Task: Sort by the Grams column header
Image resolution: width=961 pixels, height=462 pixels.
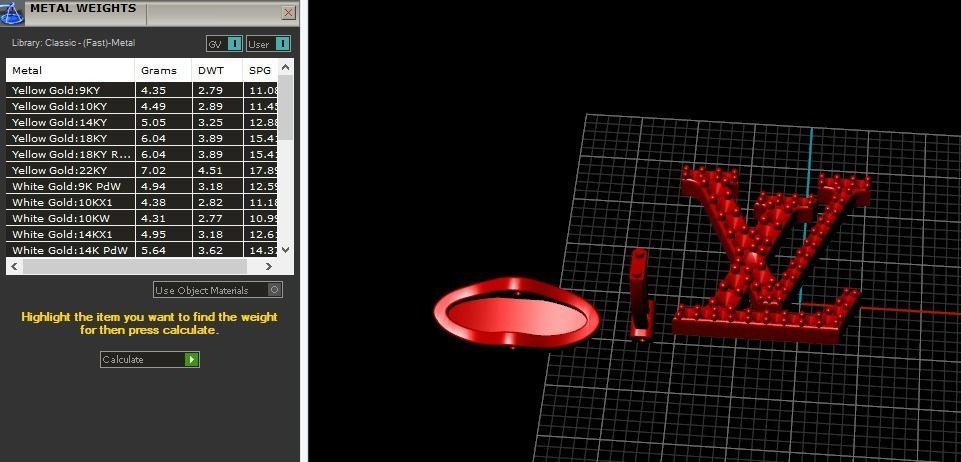Action: (163, 70)
